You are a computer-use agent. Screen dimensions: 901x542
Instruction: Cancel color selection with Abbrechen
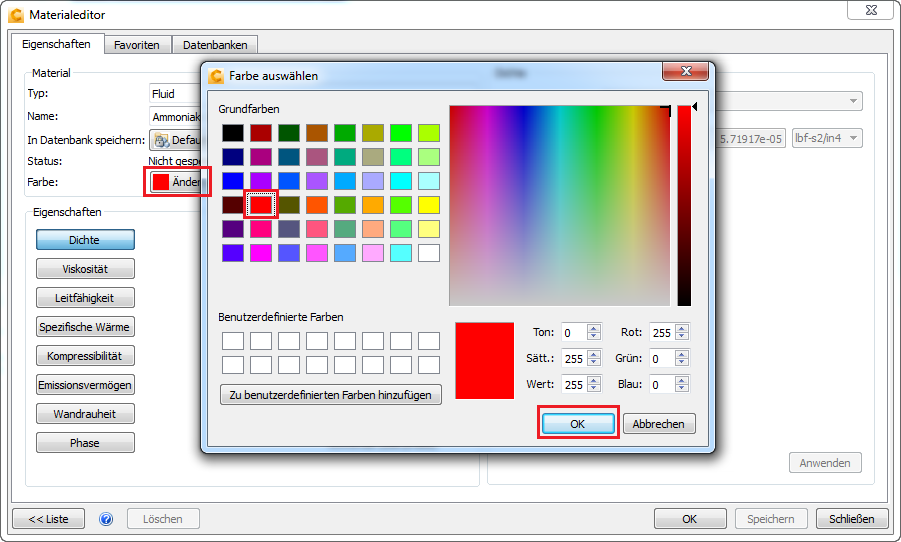click(659, 424)
